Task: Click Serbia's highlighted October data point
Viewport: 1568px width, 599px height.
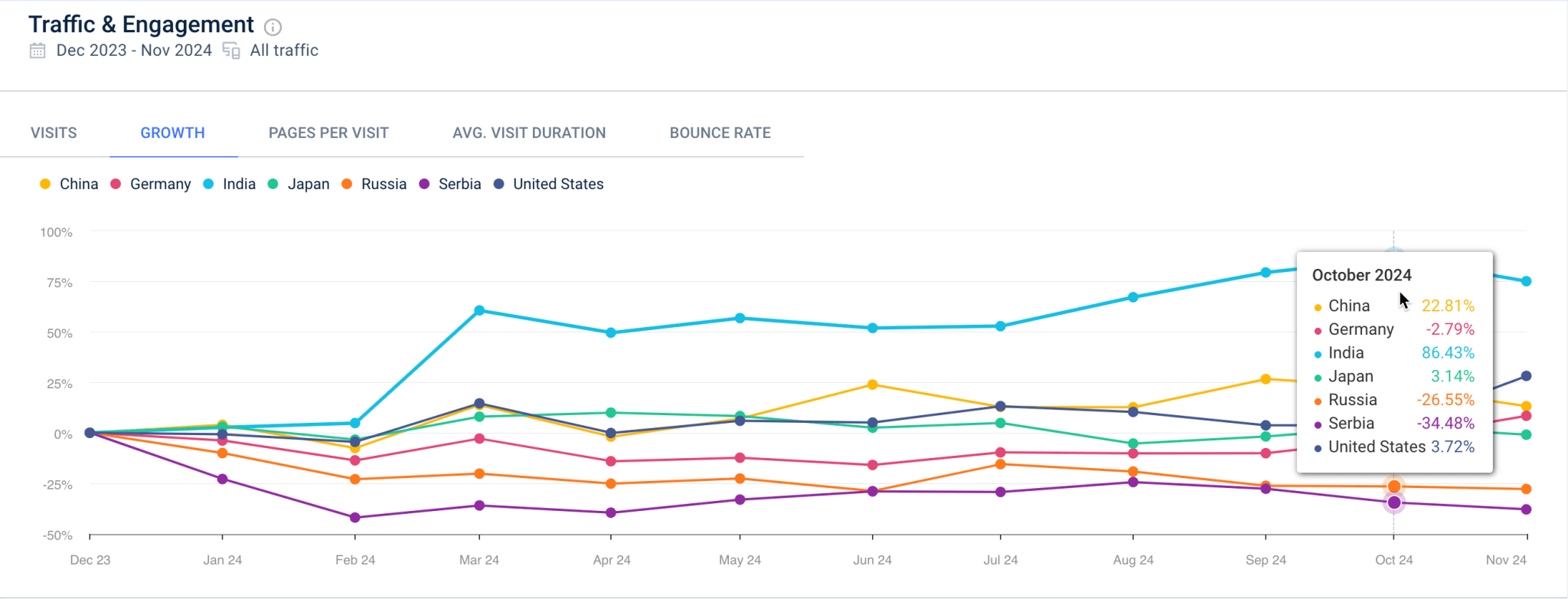Action: [x=1395, y=502]
